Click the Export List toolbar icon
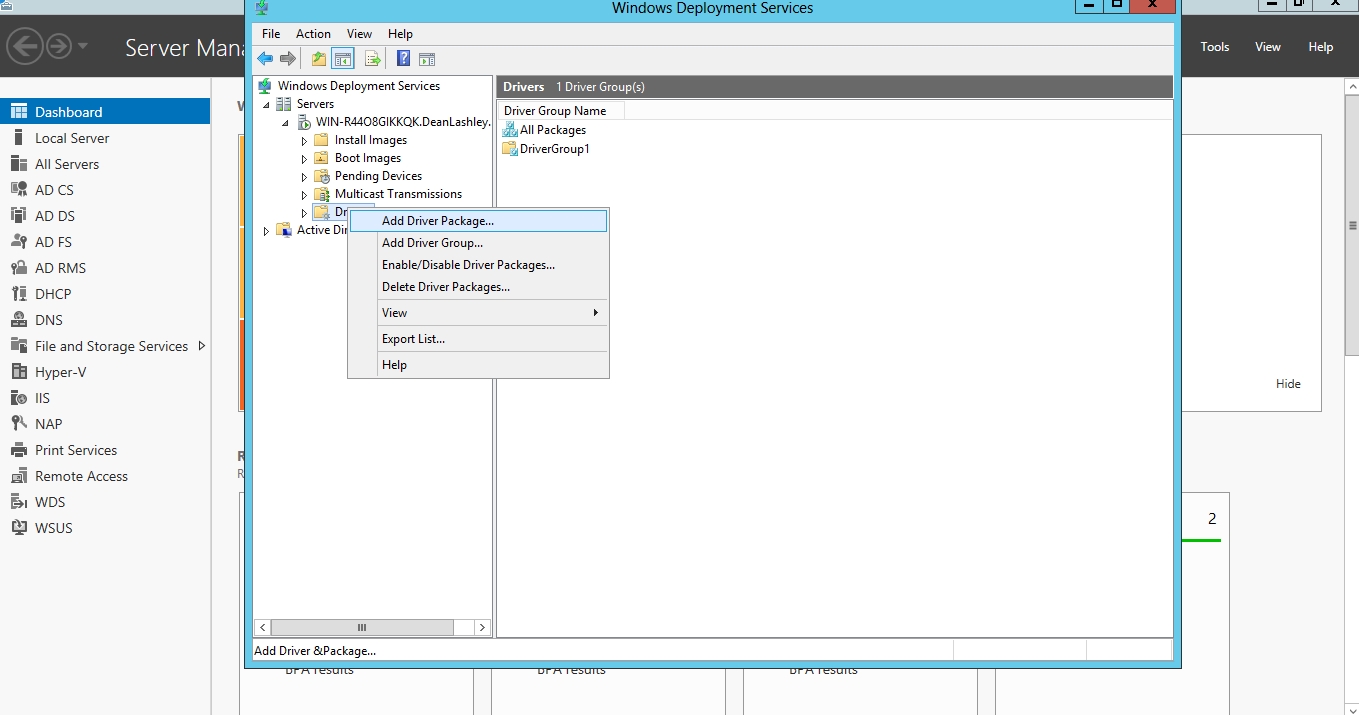 coord(372,59)
